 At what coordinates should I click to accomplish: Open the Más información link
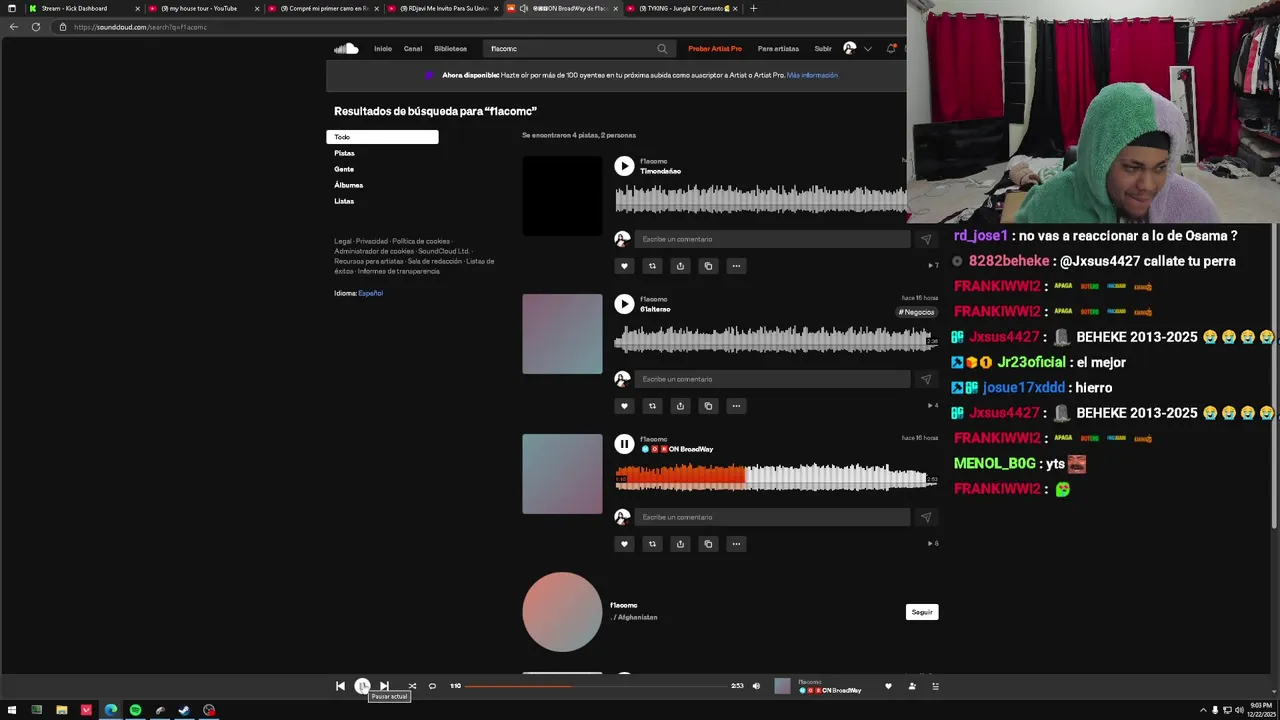pyautogui.click(x=812, y=75)
